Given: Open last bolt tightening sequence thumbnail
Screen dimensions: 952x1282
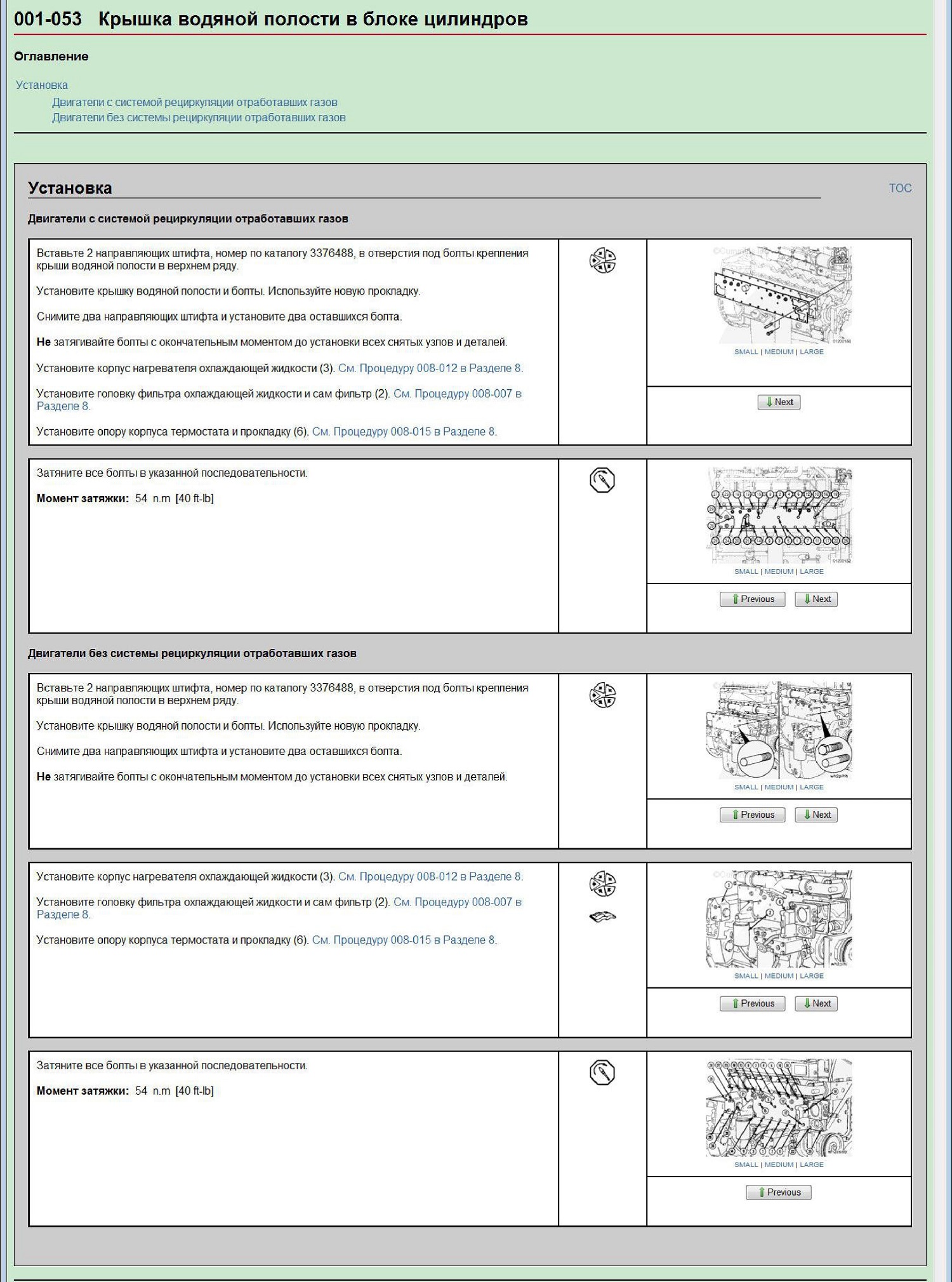Looking at the screenshot, I should pyautogui.click(x=779, y=1107).
